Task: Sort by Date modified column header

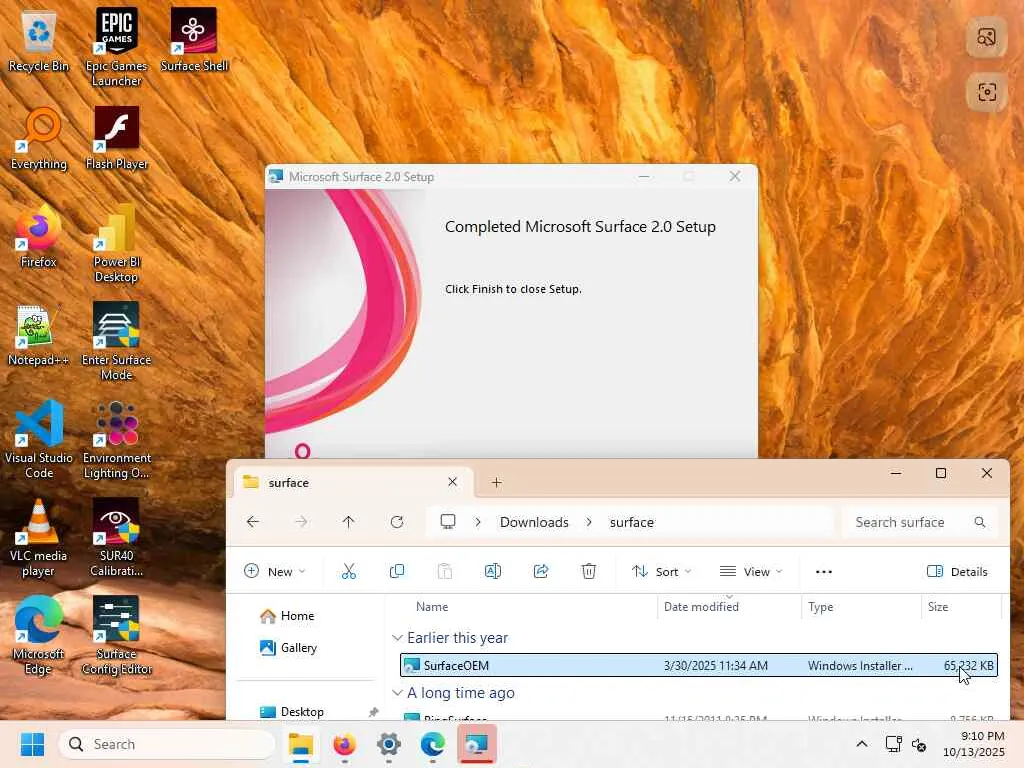Action: coord(701,607)
